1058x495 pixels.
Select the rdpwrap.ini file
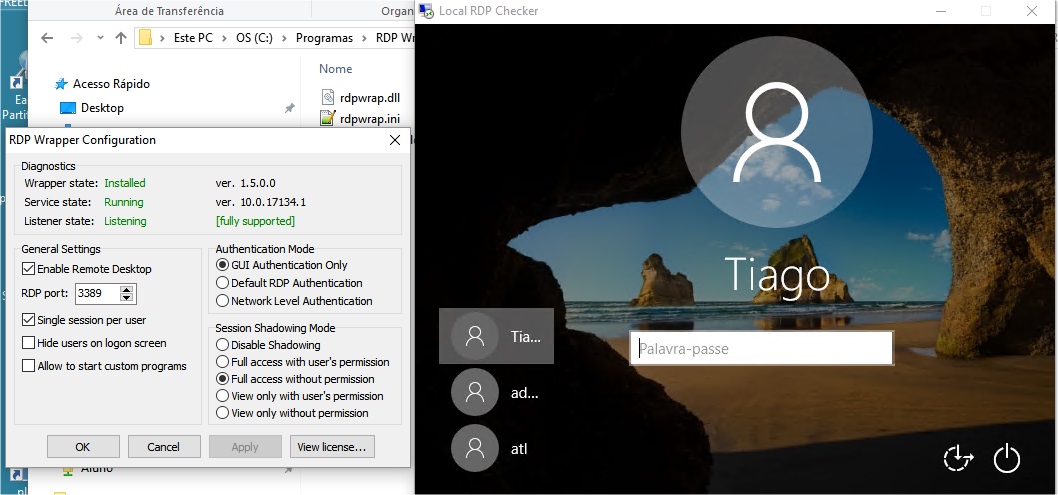click(370, 119)
